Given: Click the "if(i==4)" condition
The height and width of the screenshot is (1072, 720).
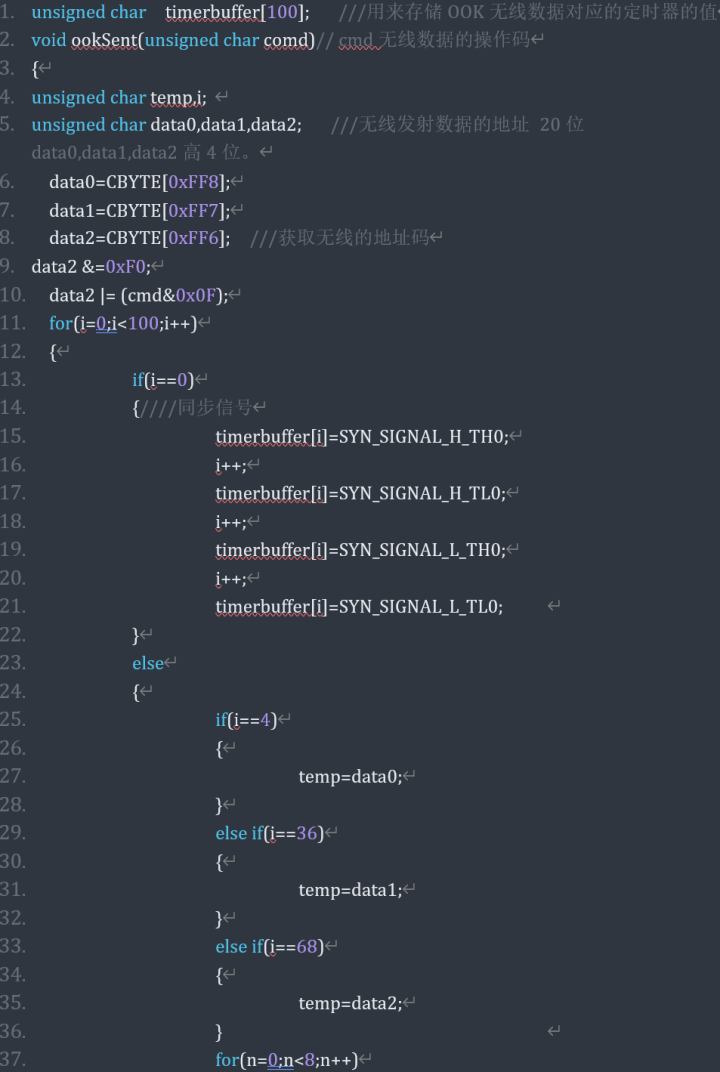Looking at the screenshot, I should point(246,719).
